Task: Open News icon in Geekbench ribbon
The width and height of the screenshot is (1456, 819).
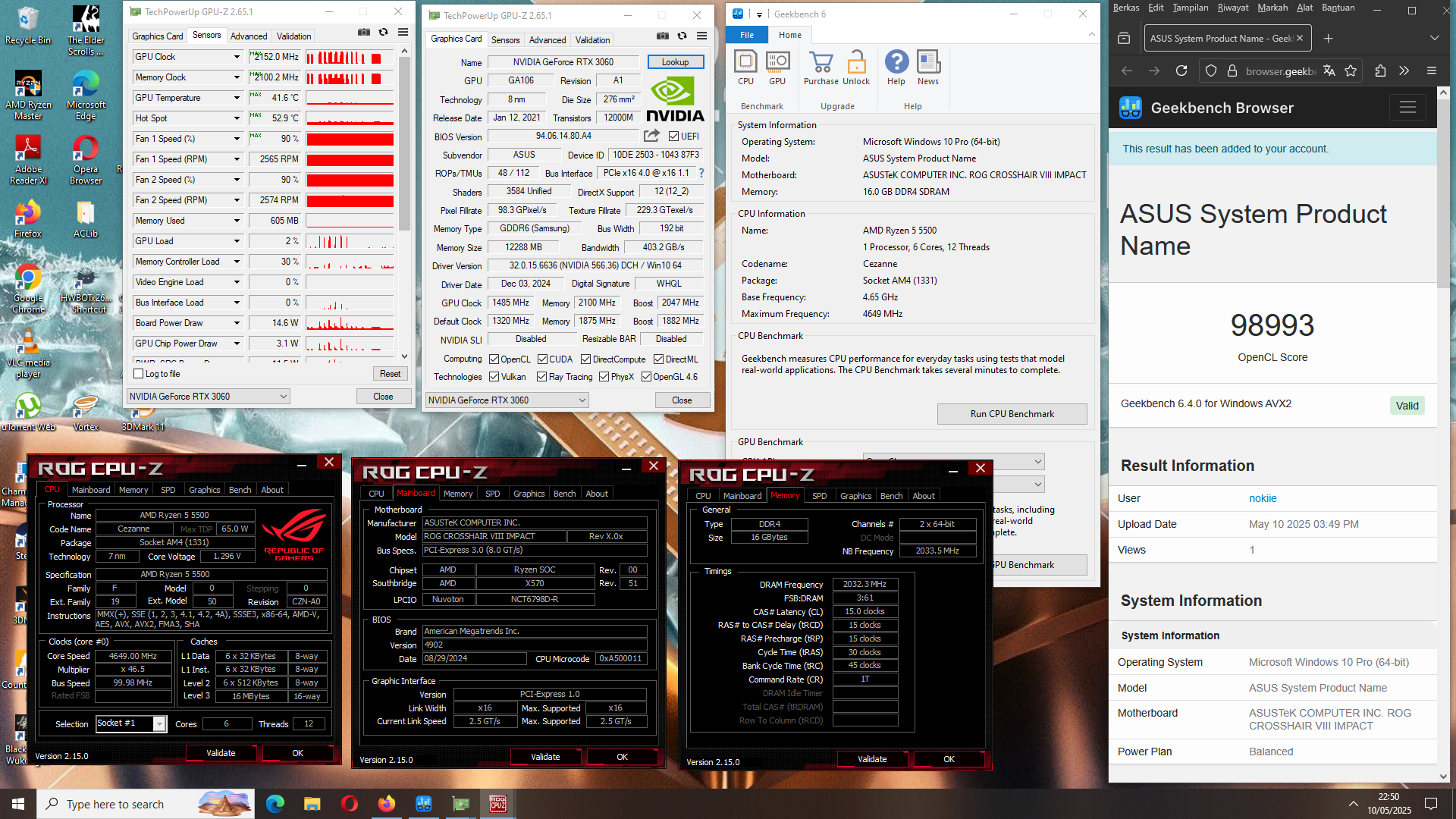Action: click(928, 67)
